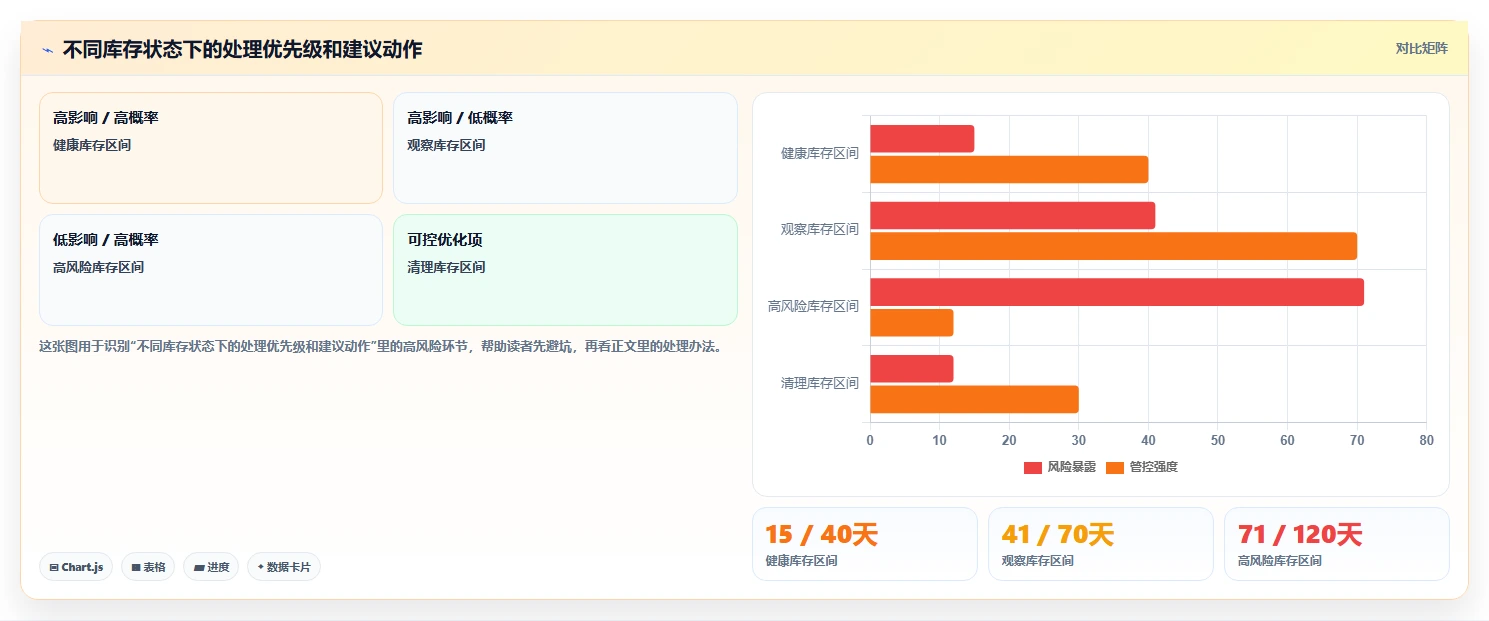Toggle the 风险暴露 legend red swatch
Image resolution: width=1489 pixels, height=621 pixels.
click(1033, 467)
